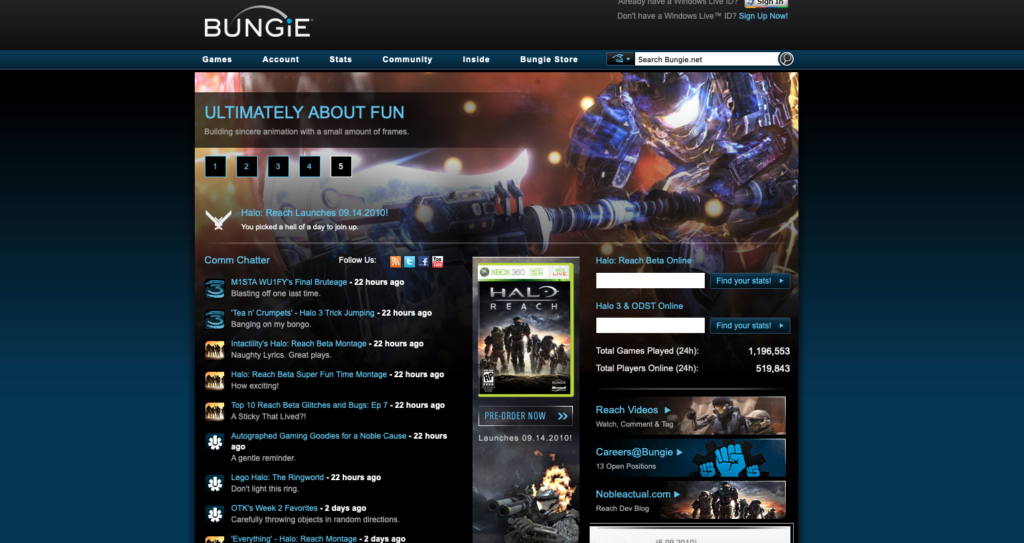Click the Sign Up Now! link
The width and height of the screenshot is (1024, 543).
pos(763,16)
